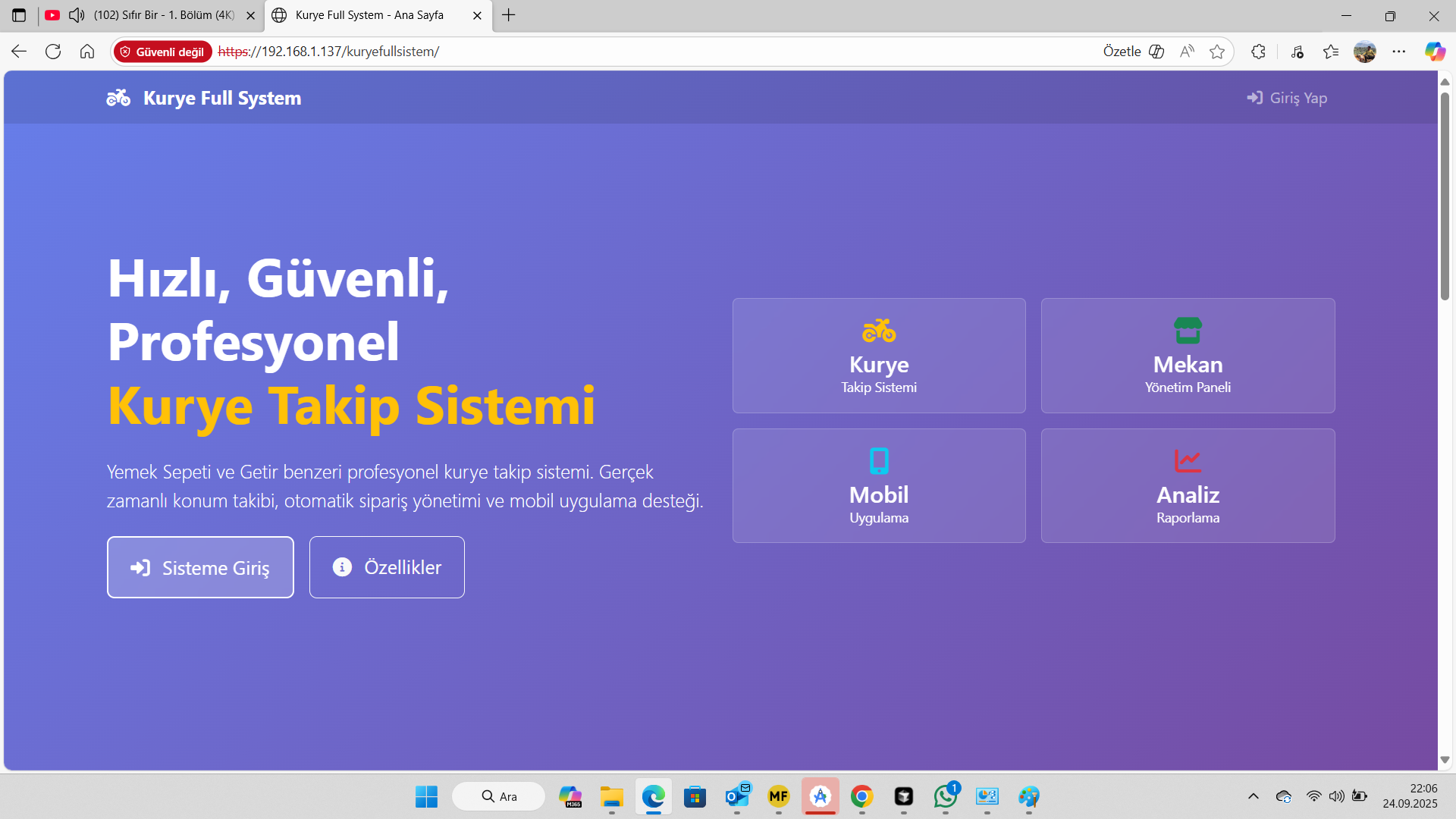Click the Giriş Yap link
The height and width of the screenshot is (819, 1456).
tap(1287, 97)
